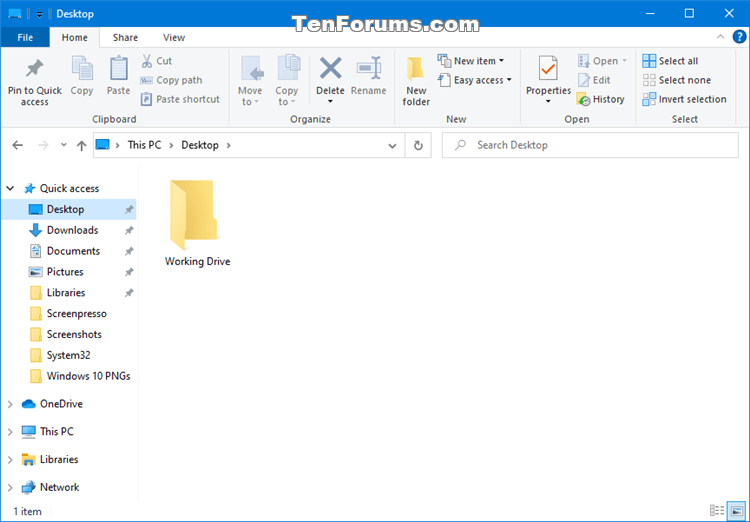Switch to Details view in status bar
The width and height of the screenshot is (750, 522).
[717, 511]
